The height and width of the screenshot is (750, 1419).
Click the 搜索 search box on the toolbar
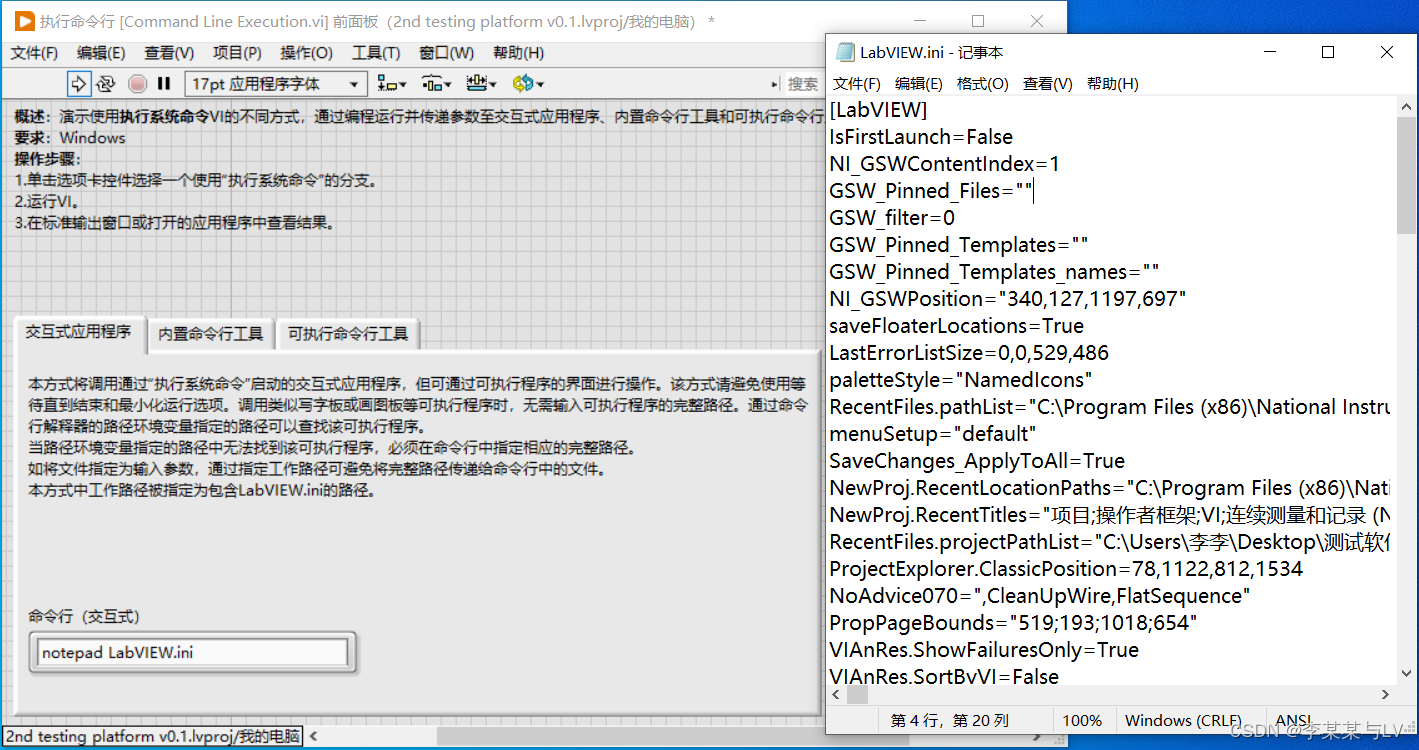tap(801, 83)
